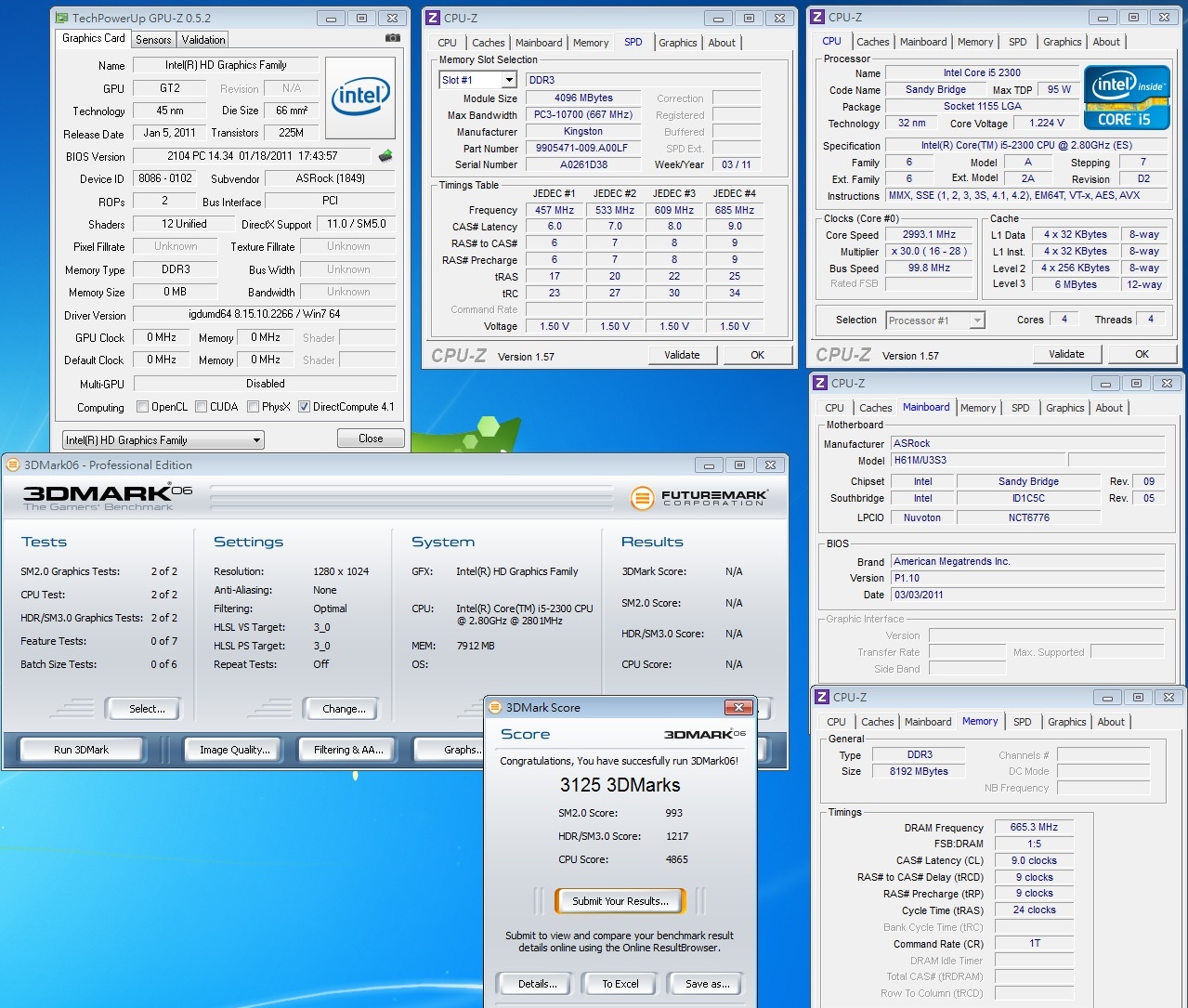Enable the OpenCL checkbox in GPU-Z

click(x=142, y=407)
